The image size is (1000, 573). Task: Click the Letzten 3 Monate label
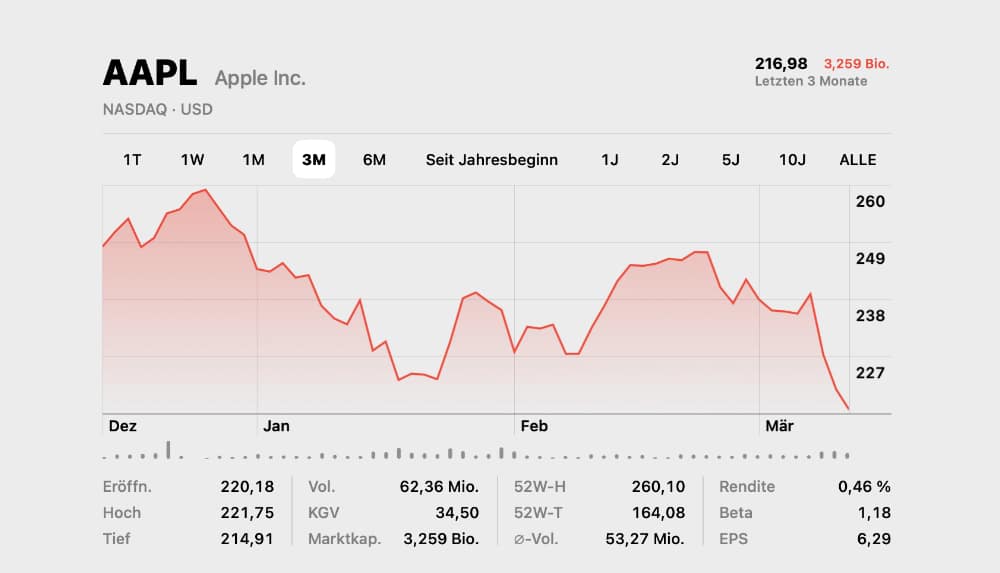pyautogui.click(x=811, y=81)
